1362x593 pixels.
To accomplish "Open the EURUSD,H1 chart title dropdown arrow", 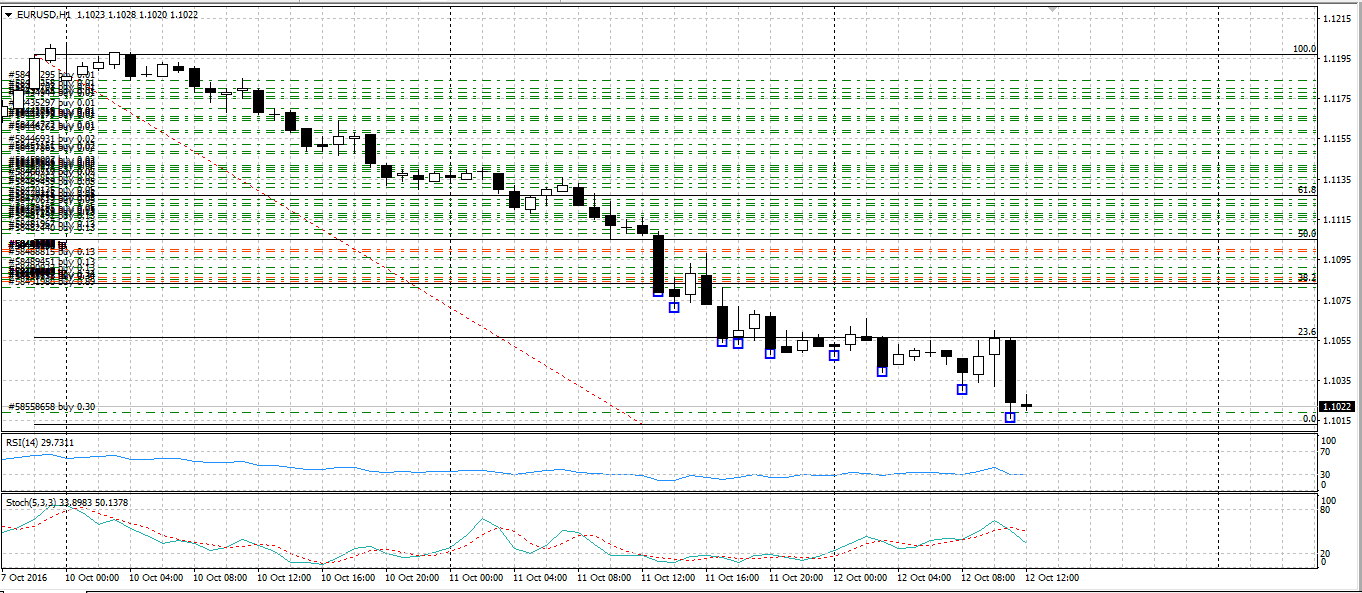I will tap(9, 15).
